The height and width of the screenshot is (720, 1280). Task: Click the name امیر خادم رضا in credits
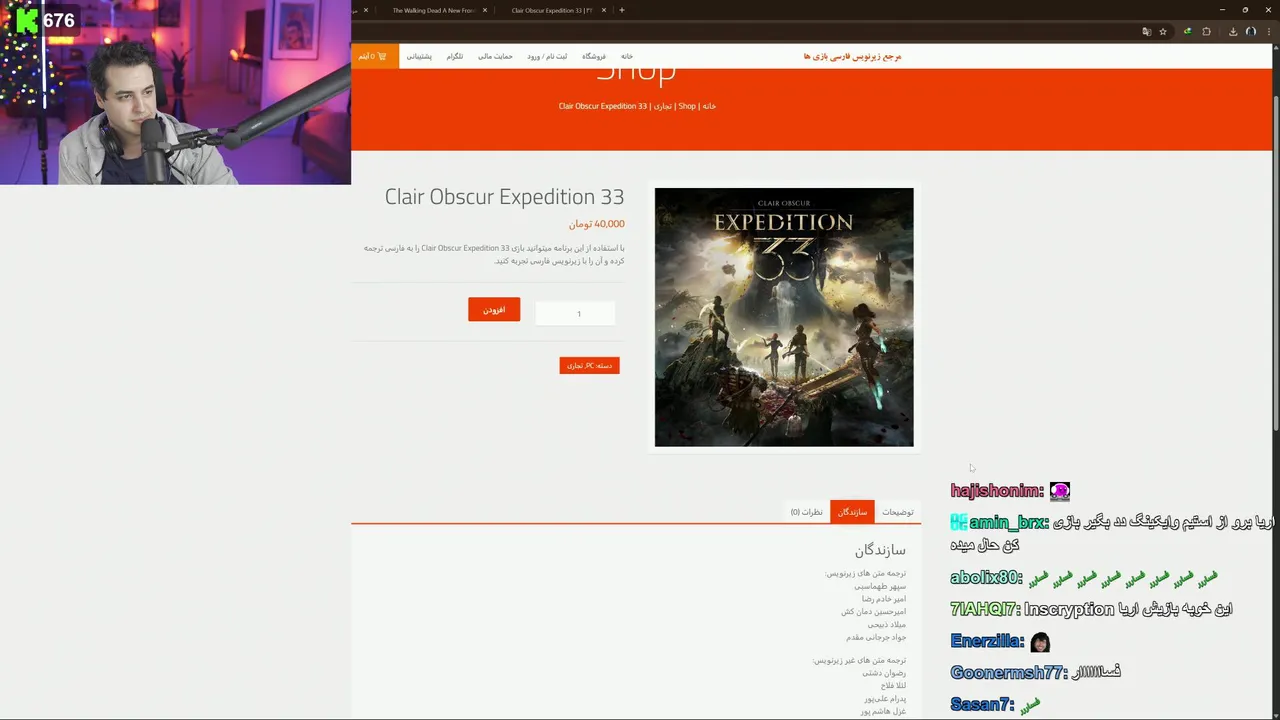pos(884,599)
